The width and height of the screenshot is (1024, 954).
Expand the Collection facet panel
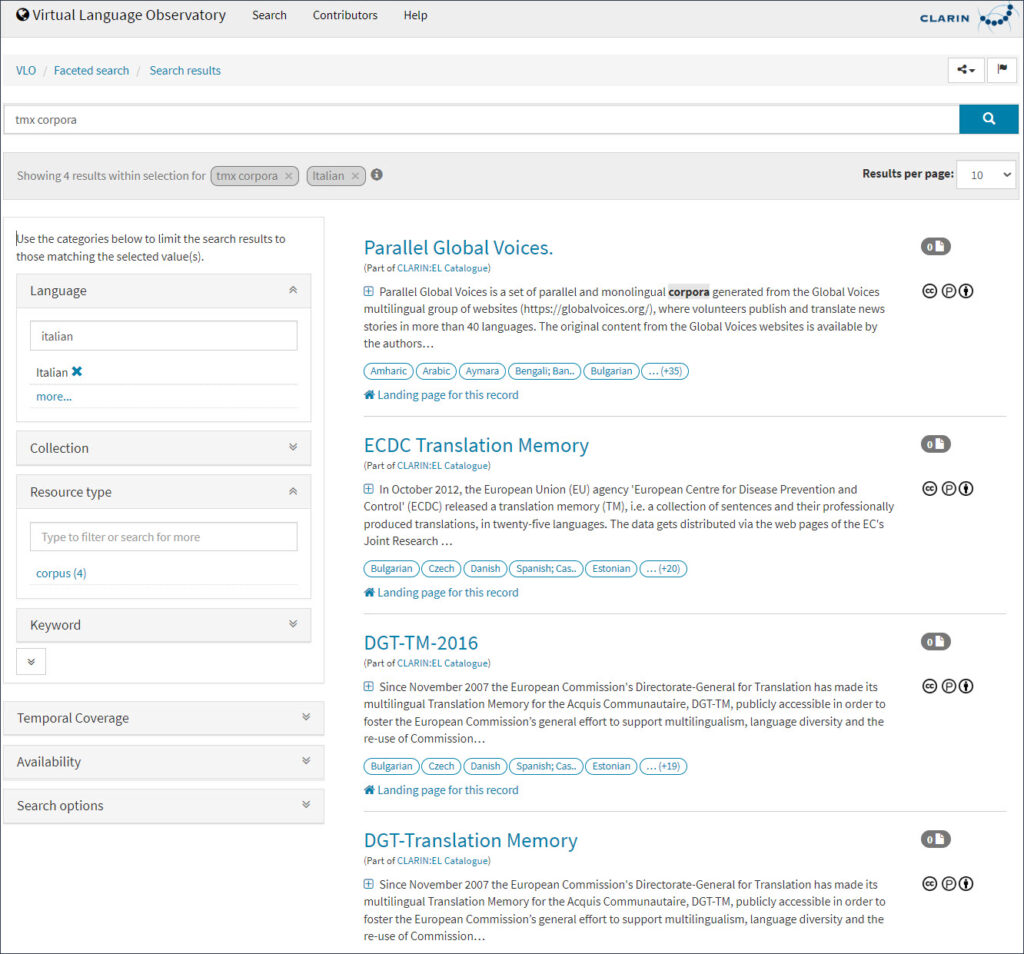click(x=163, y=448)
